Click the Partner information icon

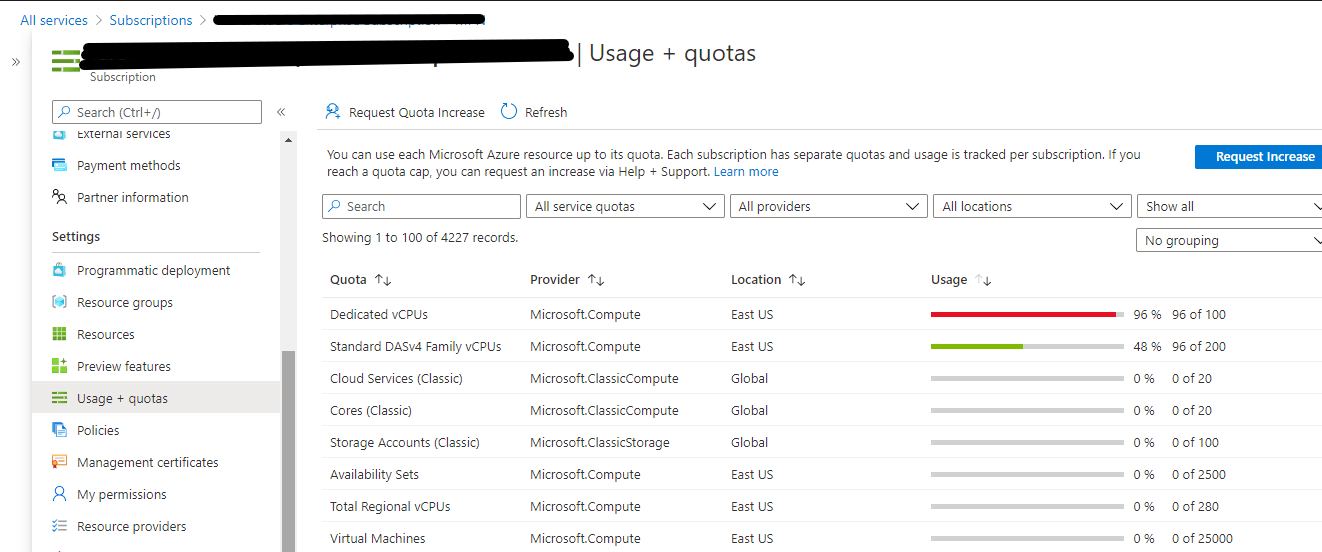pos(59,197)
